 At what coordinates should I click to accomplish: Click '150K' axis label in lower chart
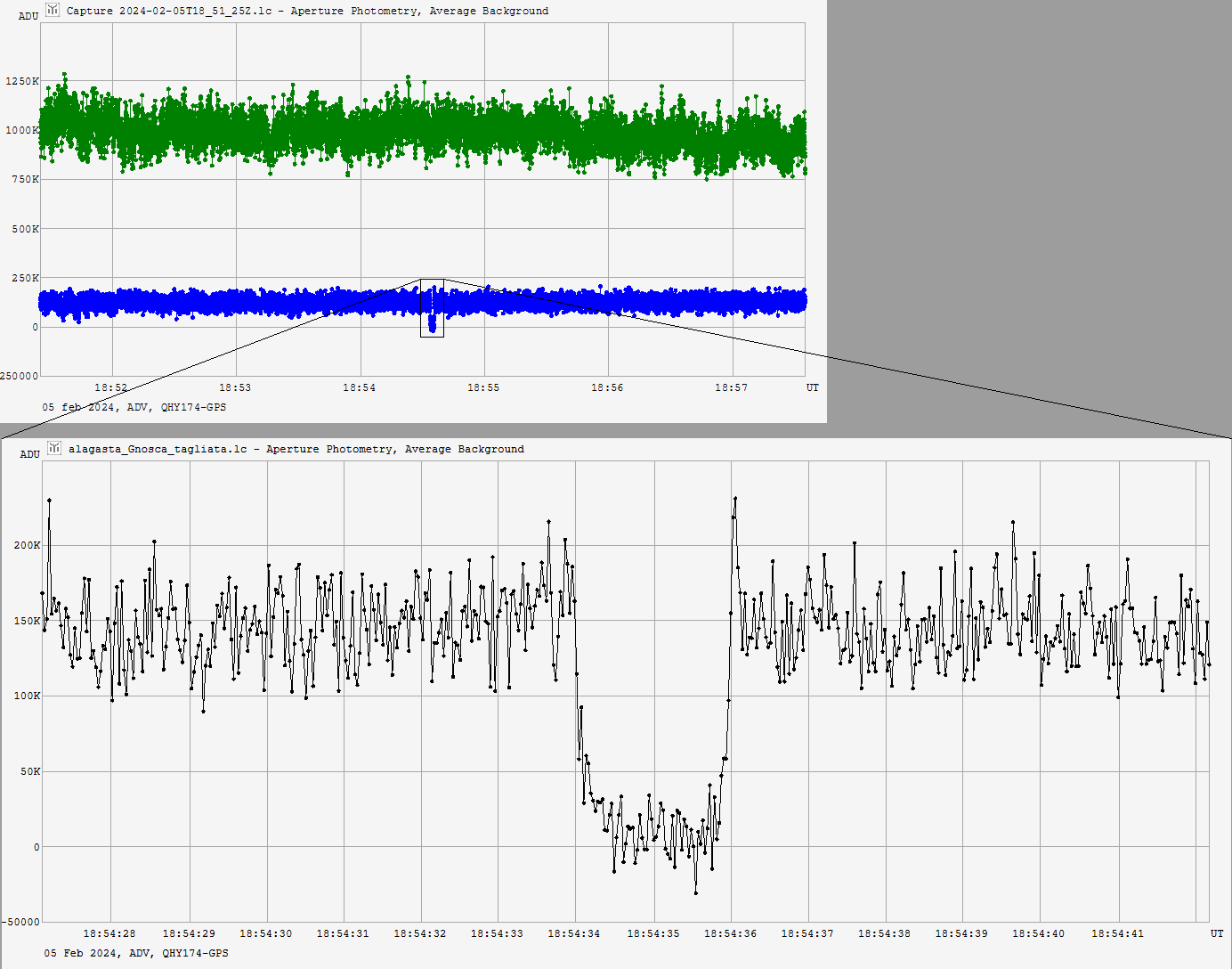[27, 621]
